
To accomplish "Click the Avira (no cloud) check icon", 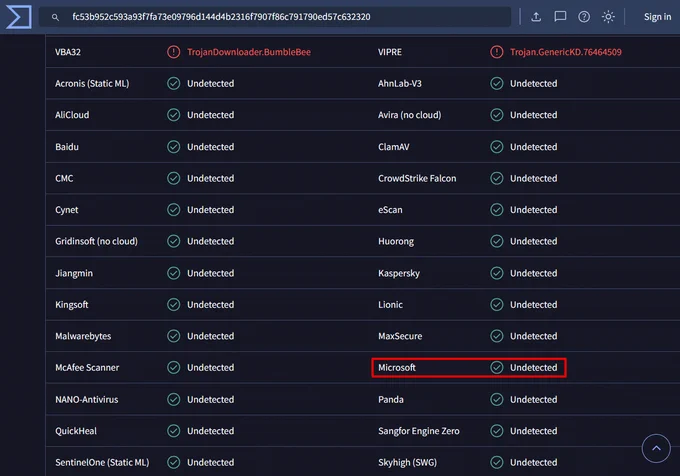I will [497, 115].
